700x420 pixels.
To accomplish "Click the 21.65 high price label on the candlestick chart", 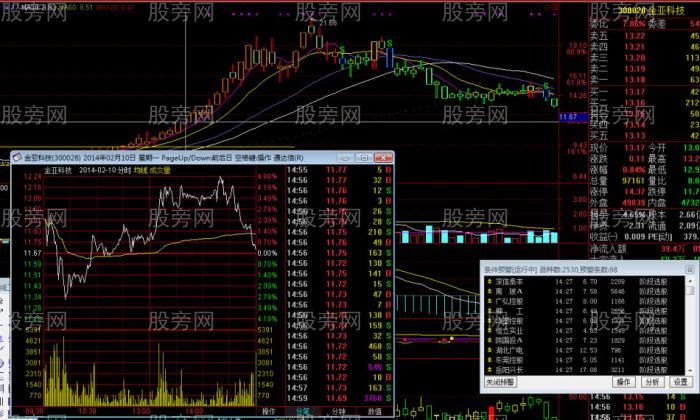I will [328, 23].
